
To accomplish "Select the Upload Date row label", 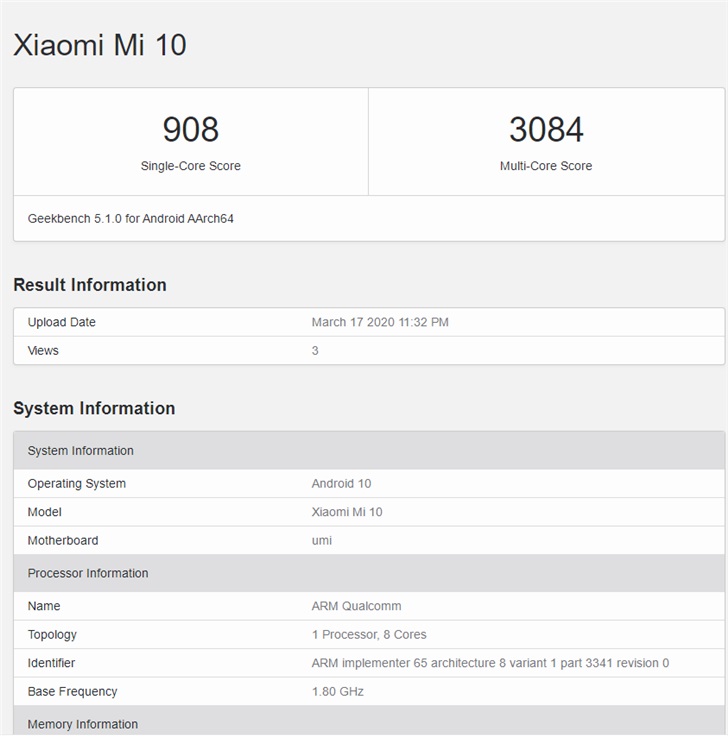I will (61, 322).
